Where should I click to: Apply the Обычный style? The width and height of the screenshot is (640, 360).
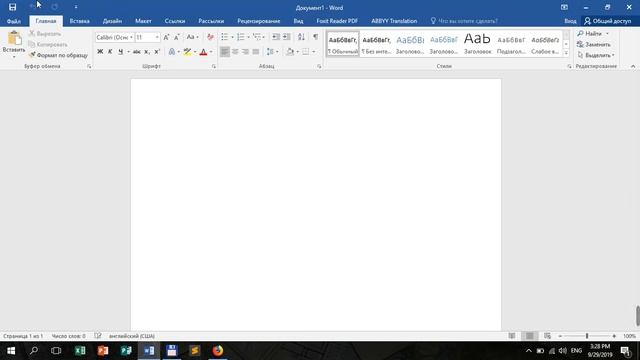343,44
